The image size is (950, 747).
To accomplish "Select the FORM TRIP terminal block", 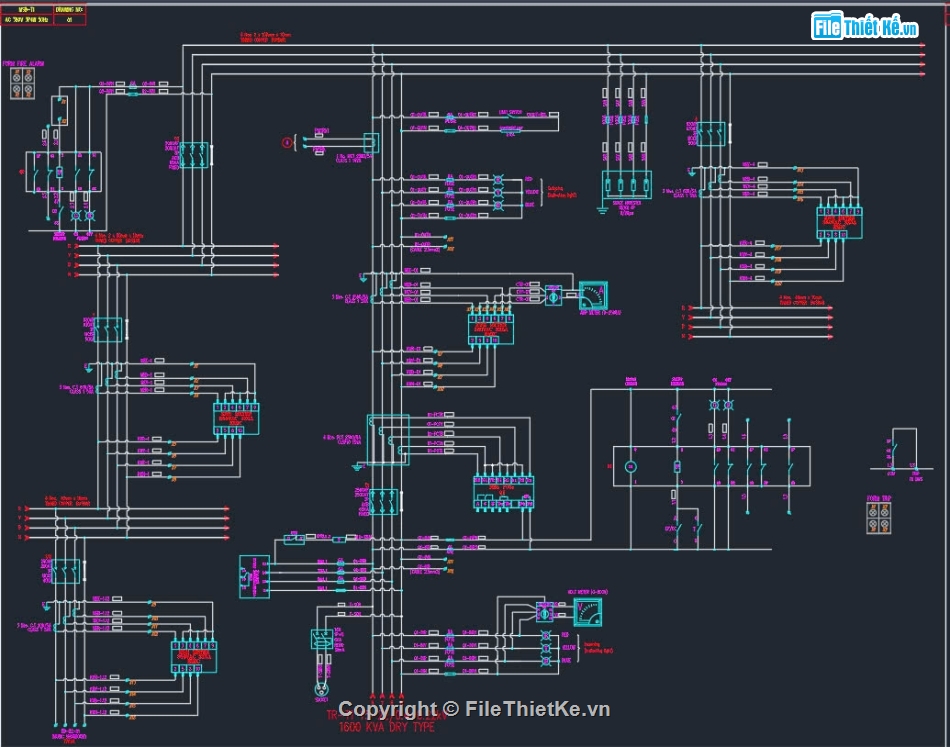I will [x=879, y=519].
